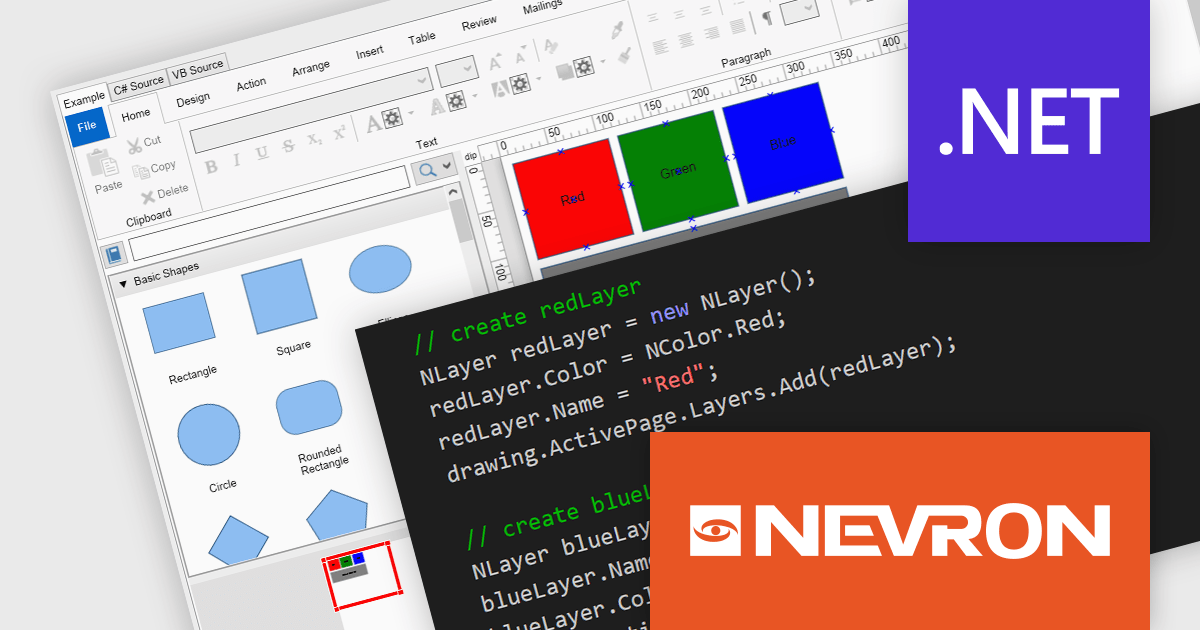
Task: Toggle paragraph marks pilcrow button
Action: pos(767,18)
